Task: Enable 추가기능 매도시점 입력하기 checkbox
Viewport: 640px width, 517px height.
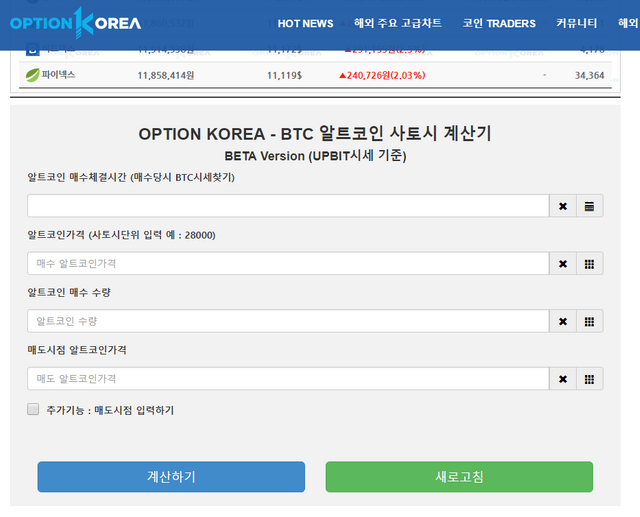Action: point(33,409)
